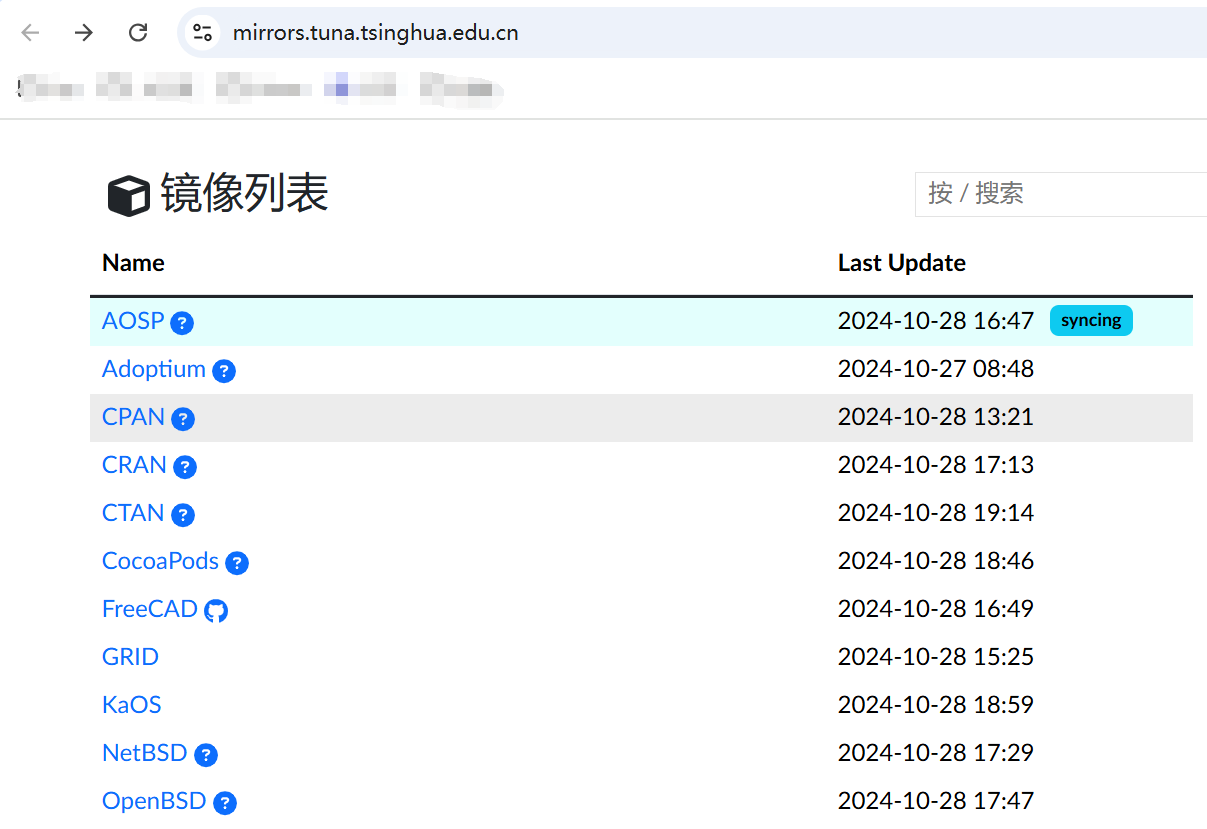
Task: Click the help icon next to CocoaPods
Action: click(x=237, y=563)
